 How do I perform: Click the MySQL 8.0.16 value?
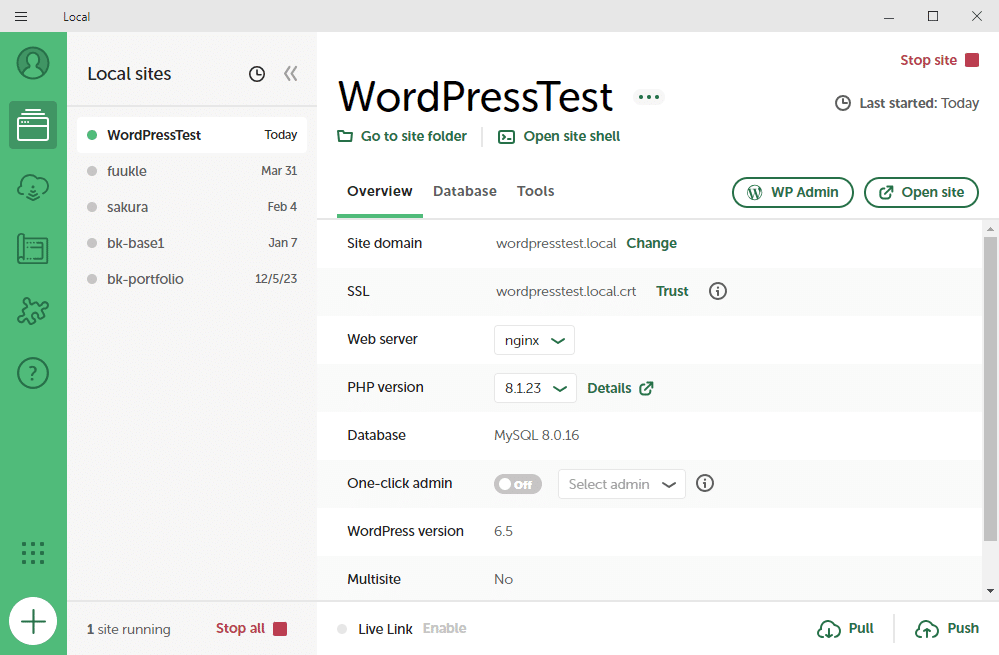click(536, 435)
